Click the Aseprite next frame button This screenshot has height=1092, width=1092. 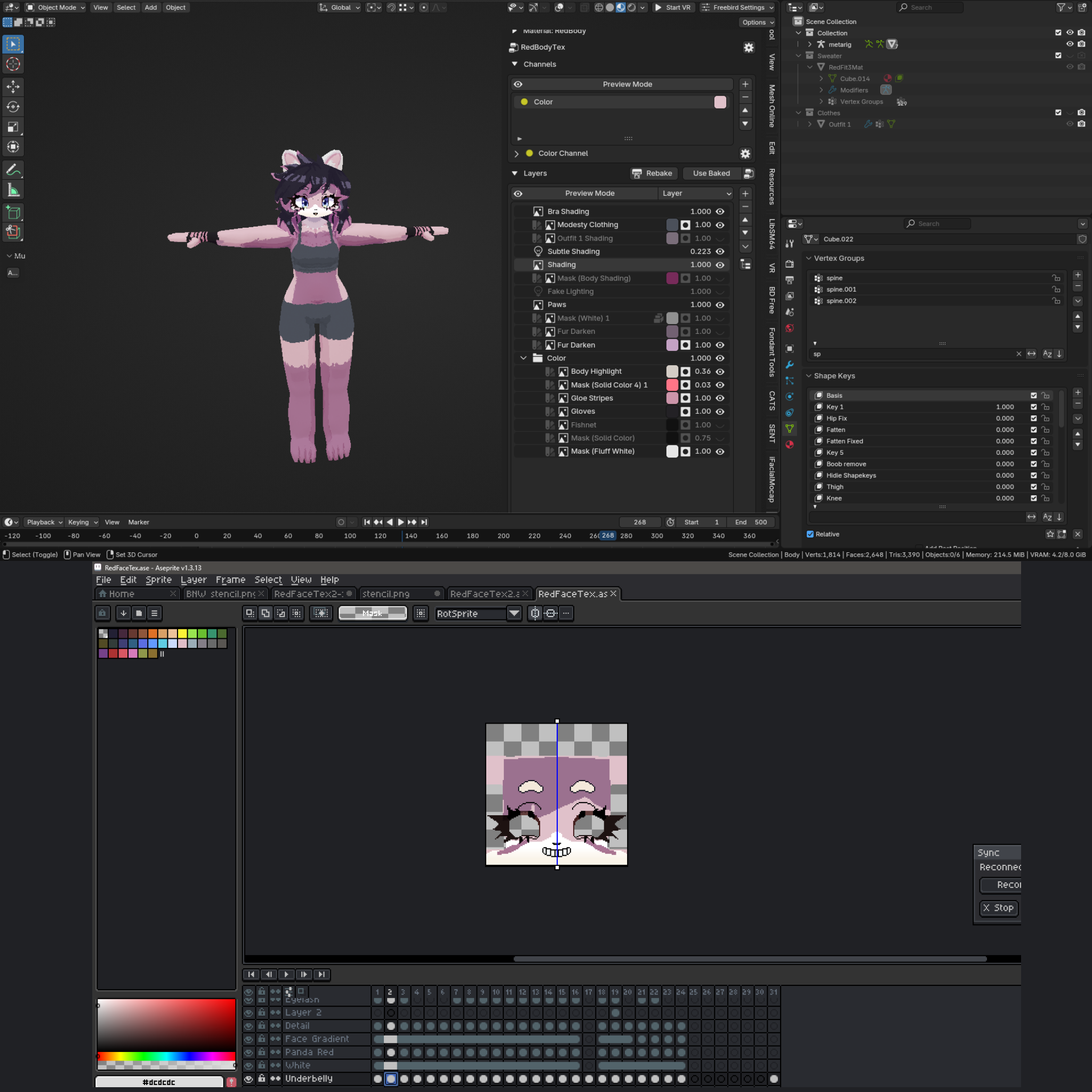coord(303,975)
